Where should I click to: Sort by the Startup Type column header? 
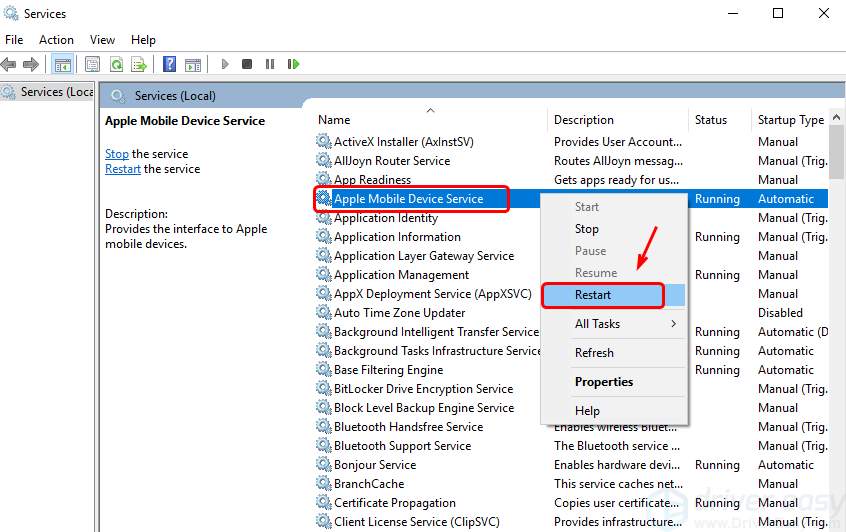(790, 120)
